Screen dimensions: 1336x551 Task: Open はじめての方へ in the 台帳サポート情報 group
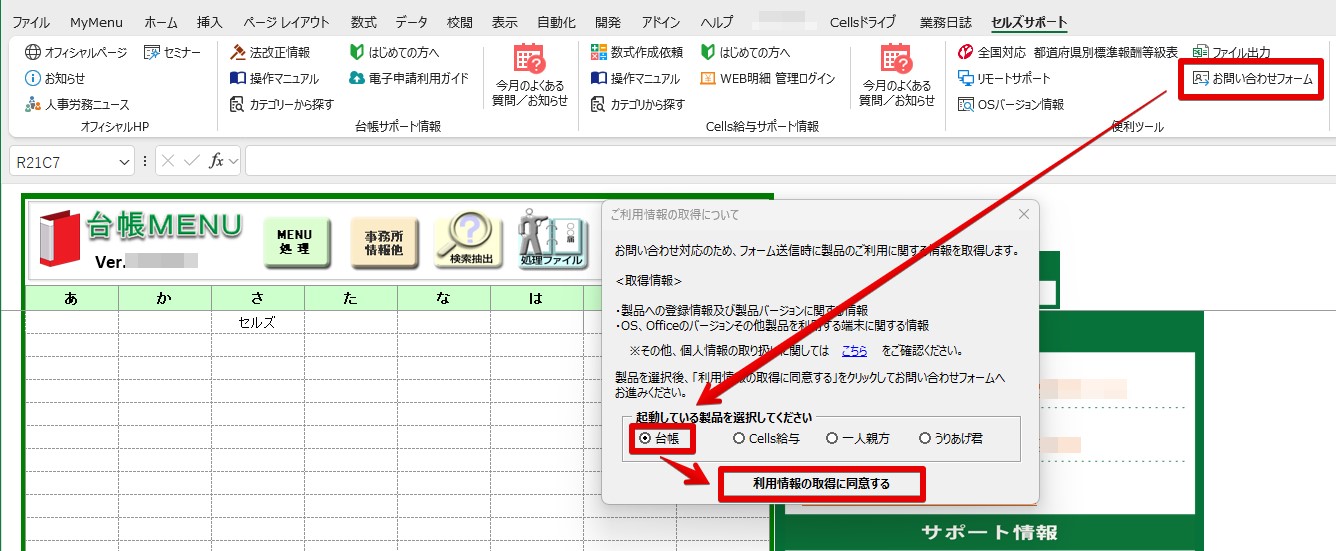pos(395,52)
